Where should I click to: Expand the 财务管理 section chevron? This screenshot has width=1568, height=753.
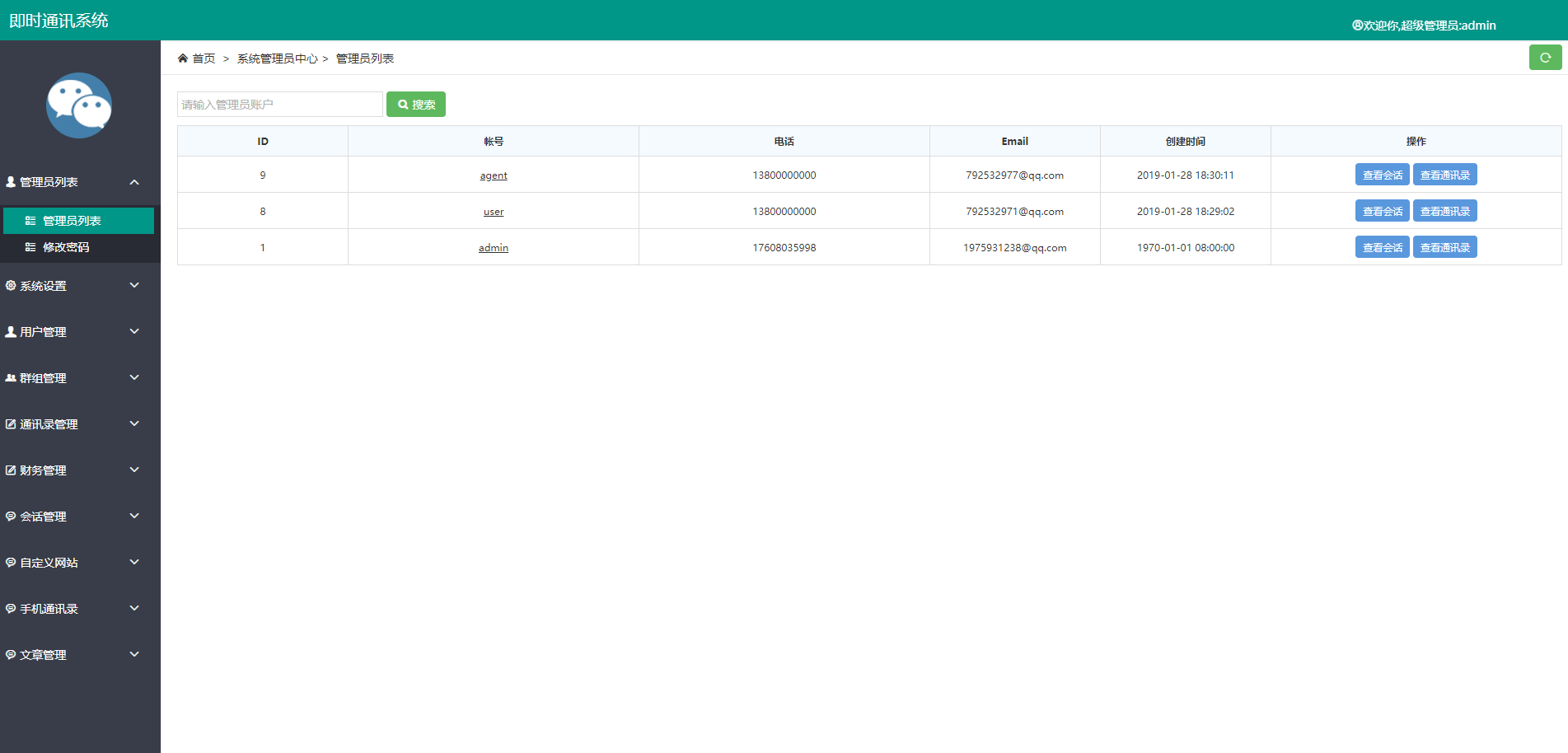point(134,470)
